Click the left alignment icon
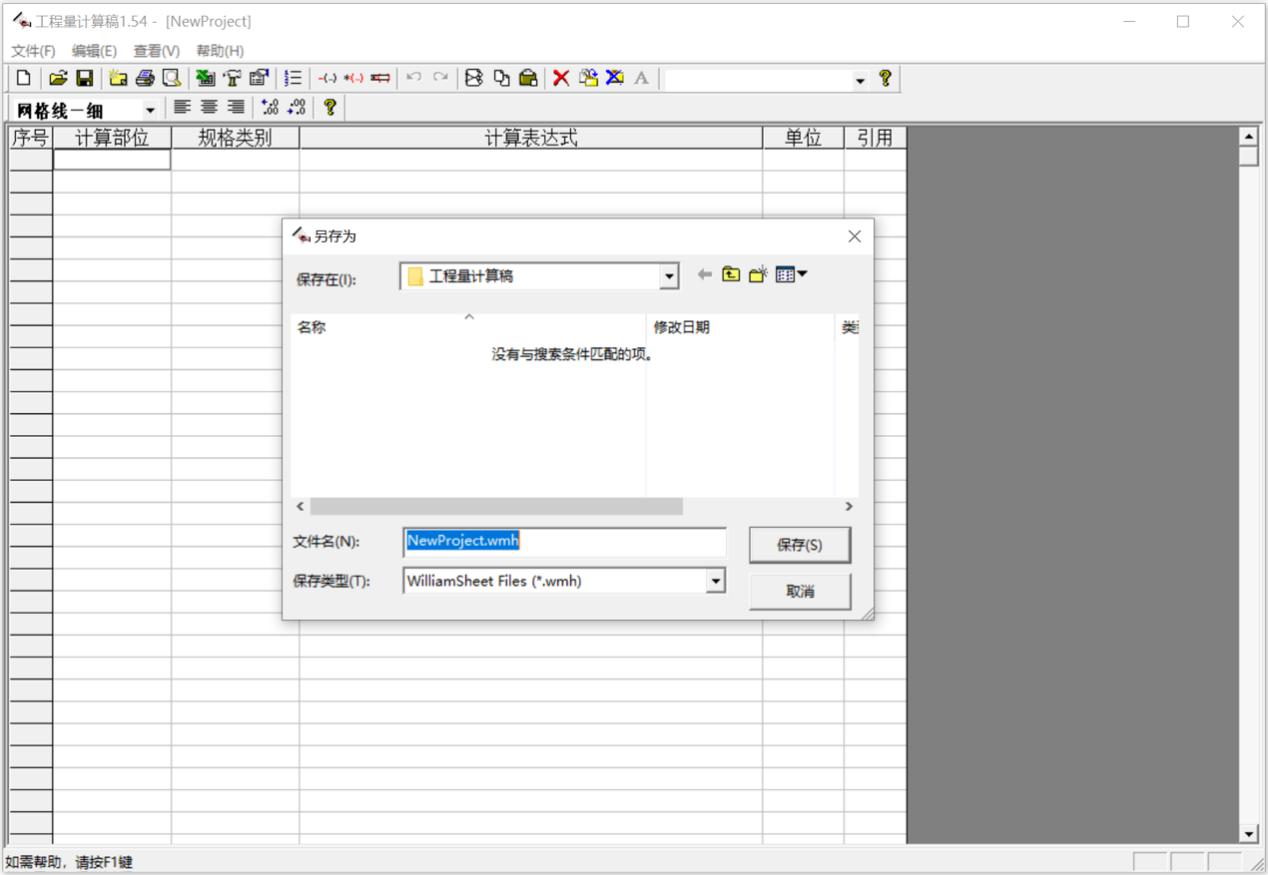The height and width of the screenshot is (875, 1268). coord(182,107)
